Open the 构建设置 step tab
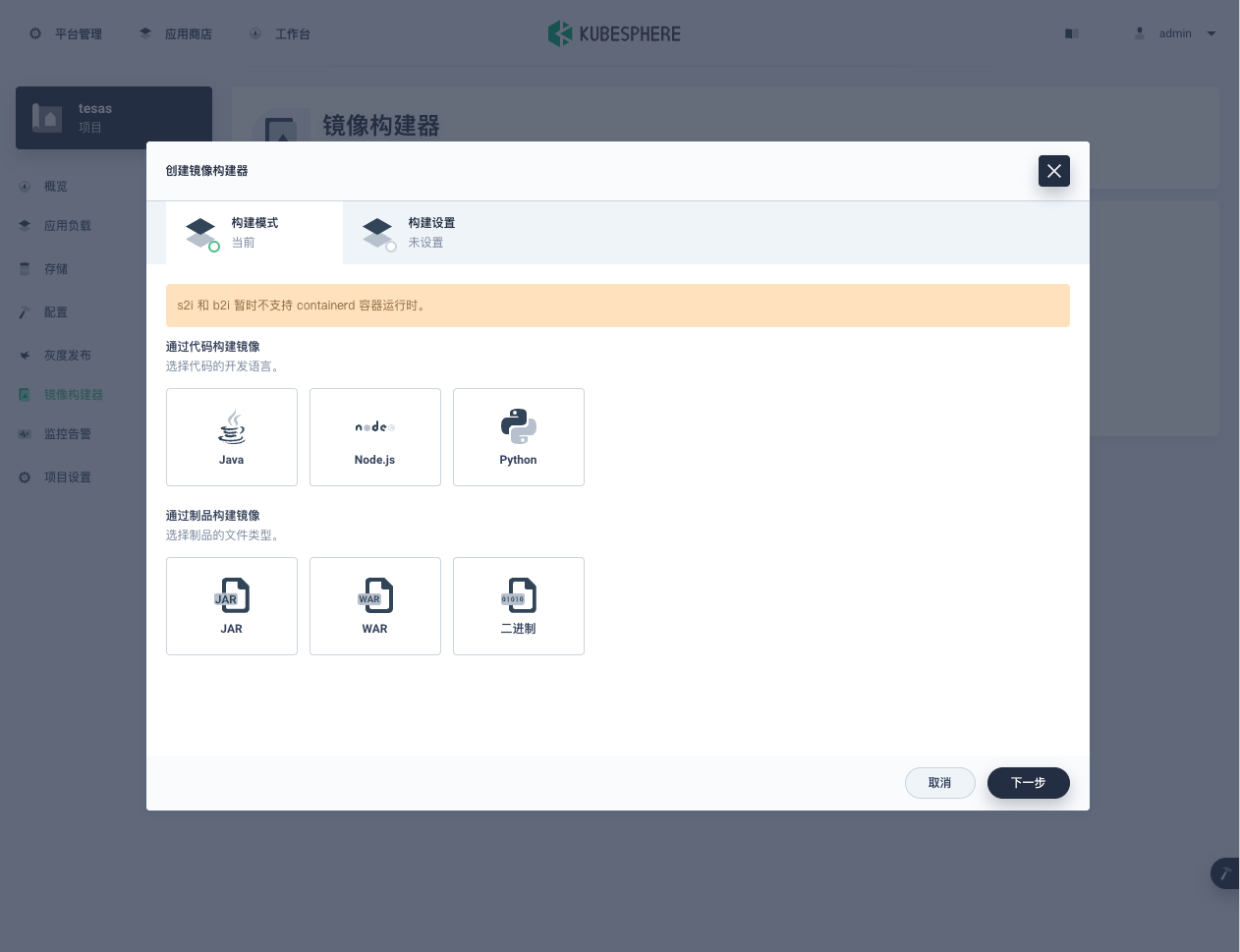The image size is (1240, 952). 431,233
